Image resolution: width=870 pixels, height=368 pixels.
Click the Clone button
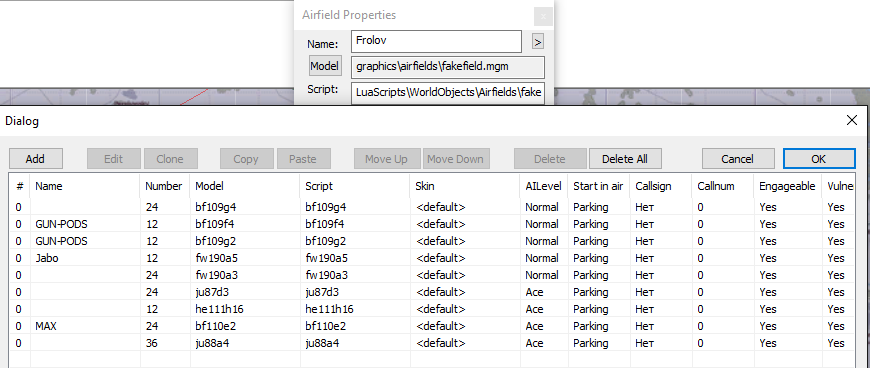click(170, 159)
